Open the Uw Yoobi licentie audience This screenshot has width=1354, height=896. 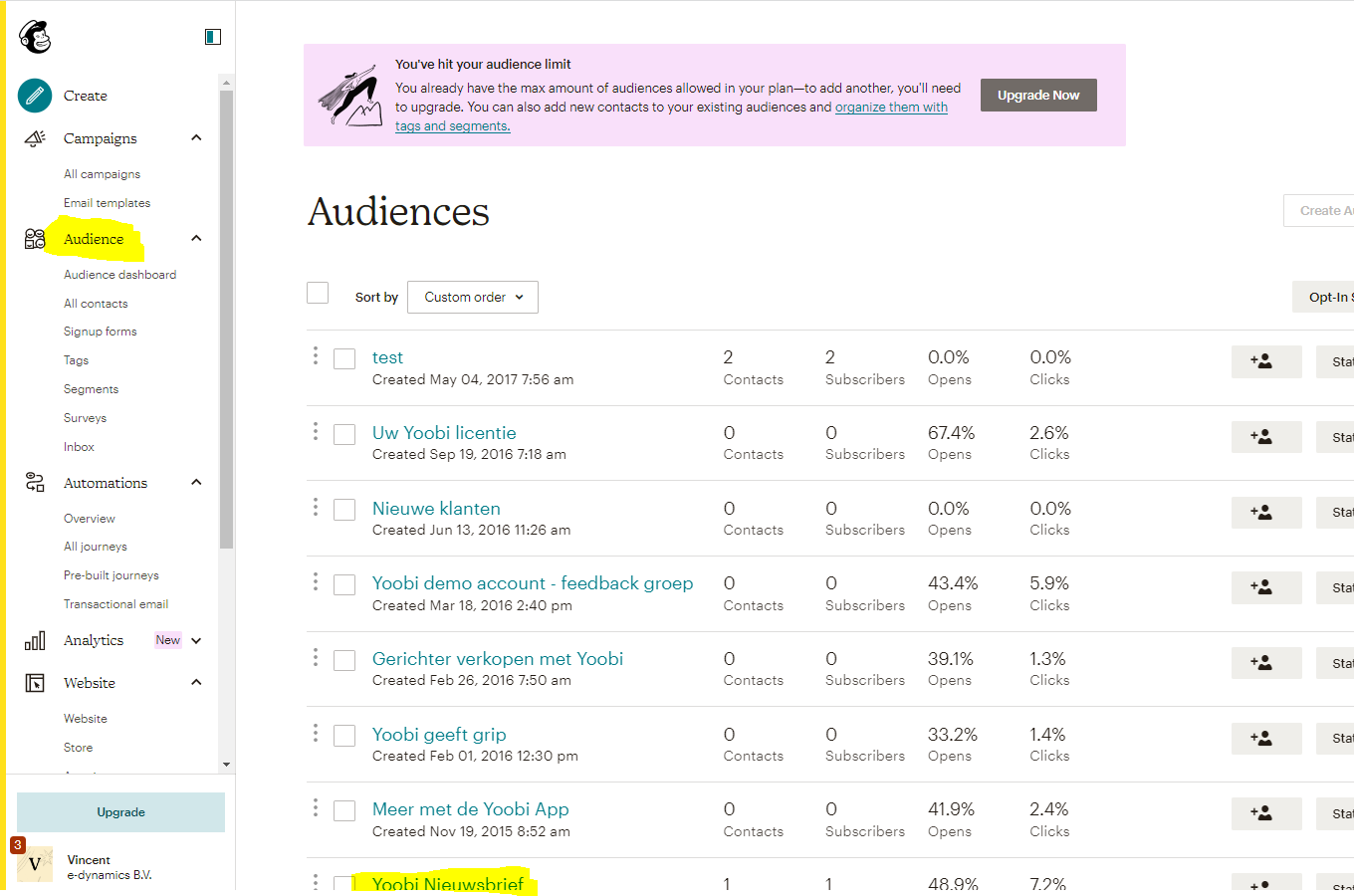pos(444,433)
